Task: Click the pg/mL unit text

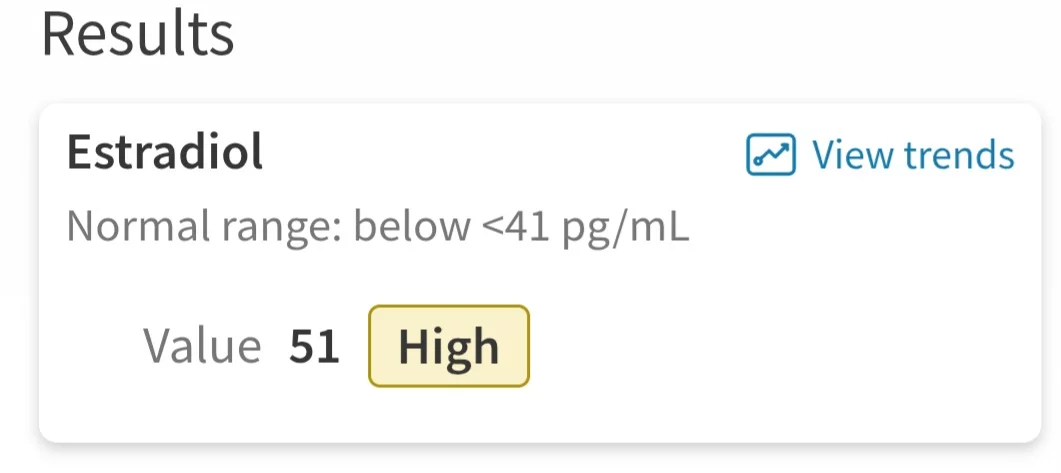Action: tap(625, 229)
